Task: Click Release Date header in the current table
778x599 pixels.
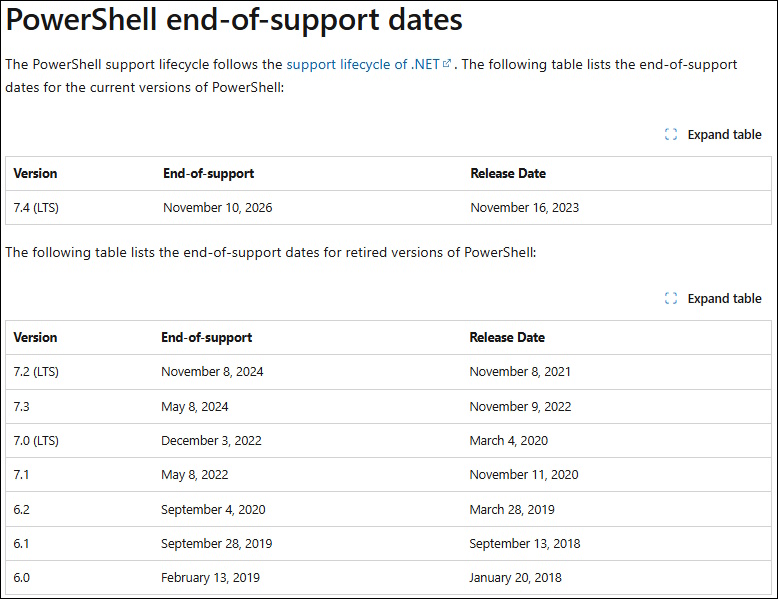Action: click(508, 173)
